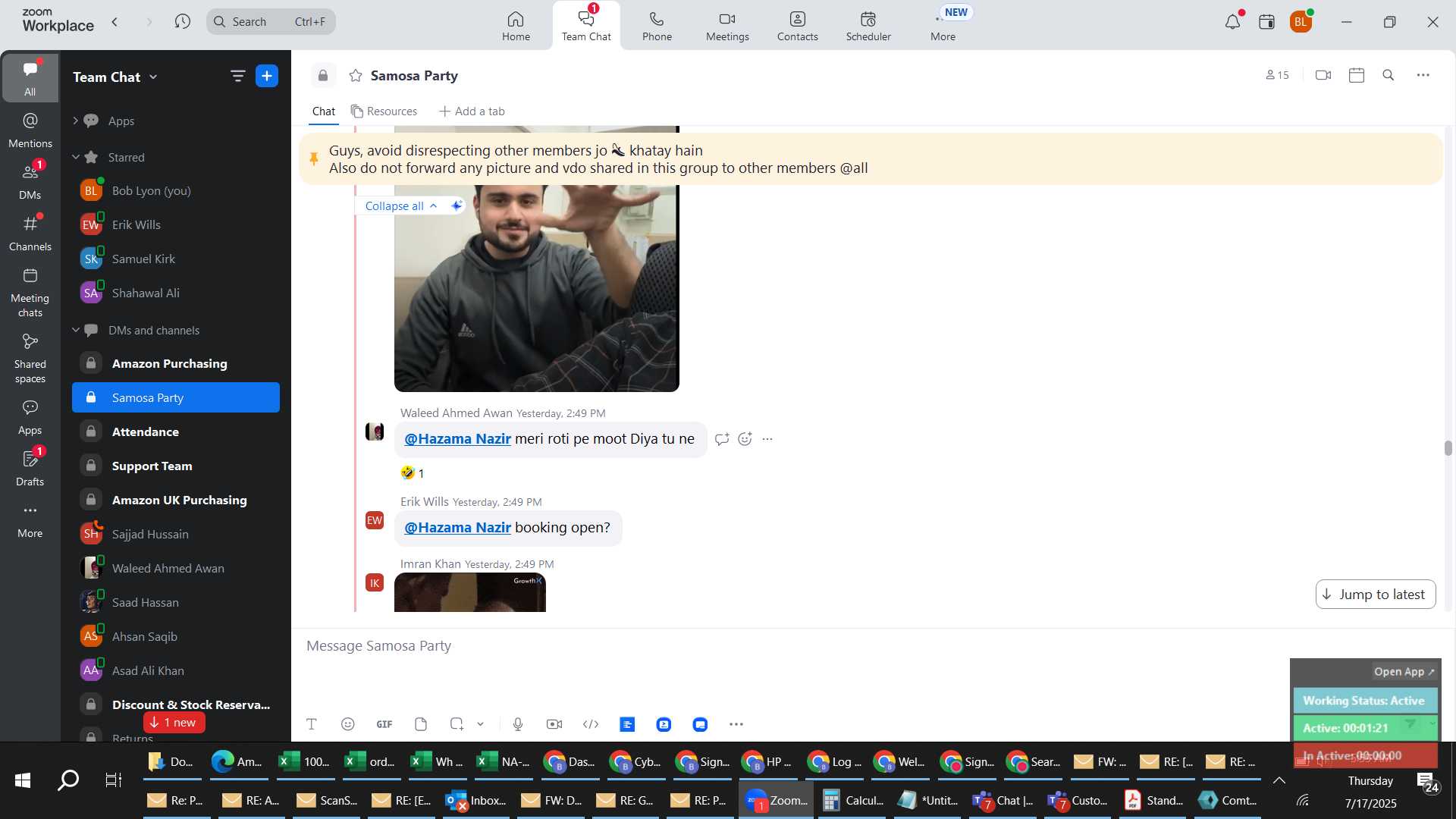Open Calculator from the Windows taskbar

[x=853, y=800]
